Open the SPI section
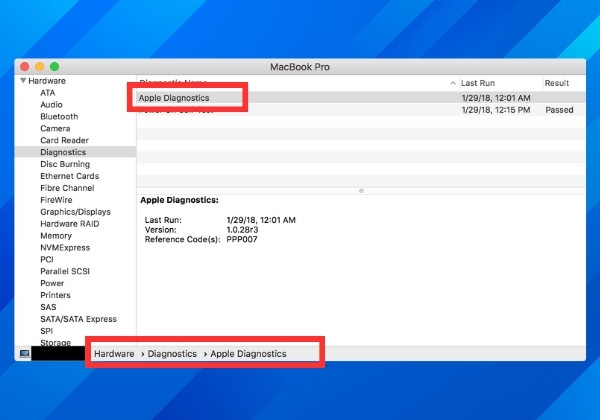The height and width of the screenshot is (420, 600). (x=47, y=331)
